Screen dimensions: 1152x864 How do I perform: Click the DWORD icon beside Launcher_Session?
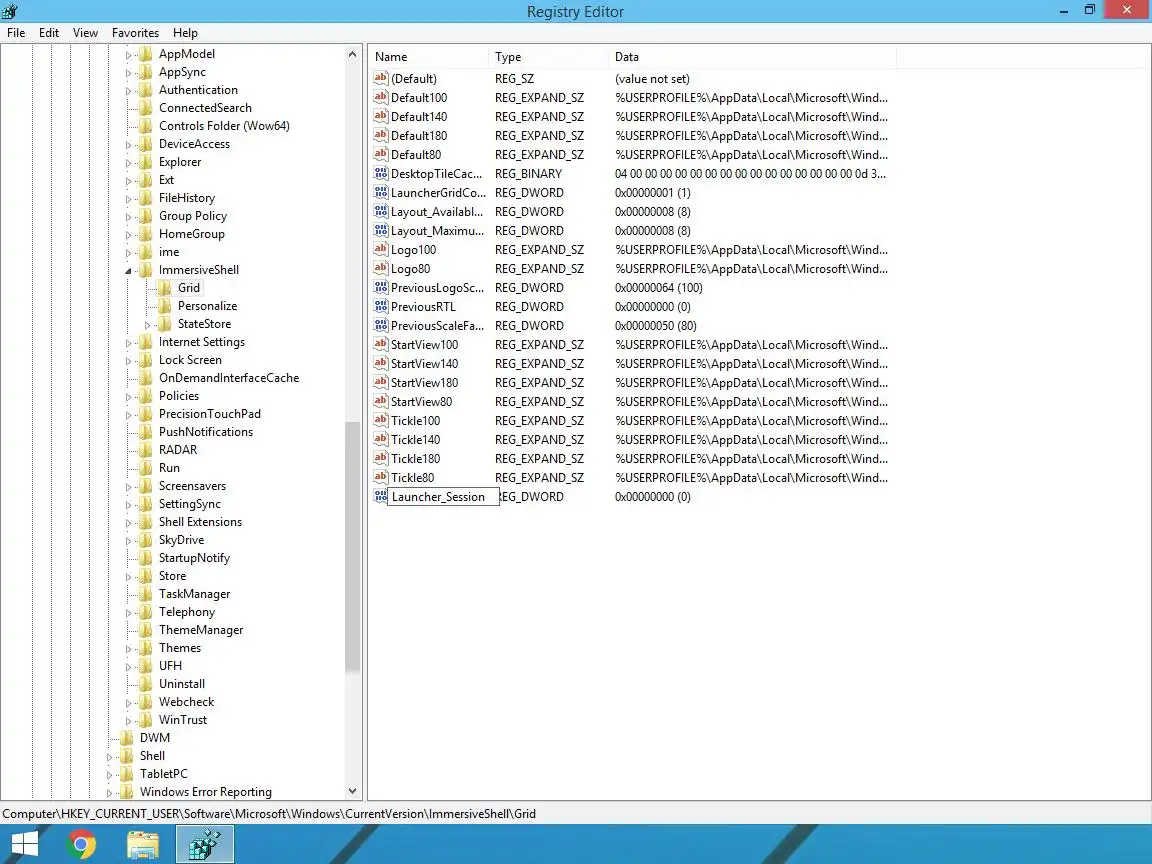381,497
